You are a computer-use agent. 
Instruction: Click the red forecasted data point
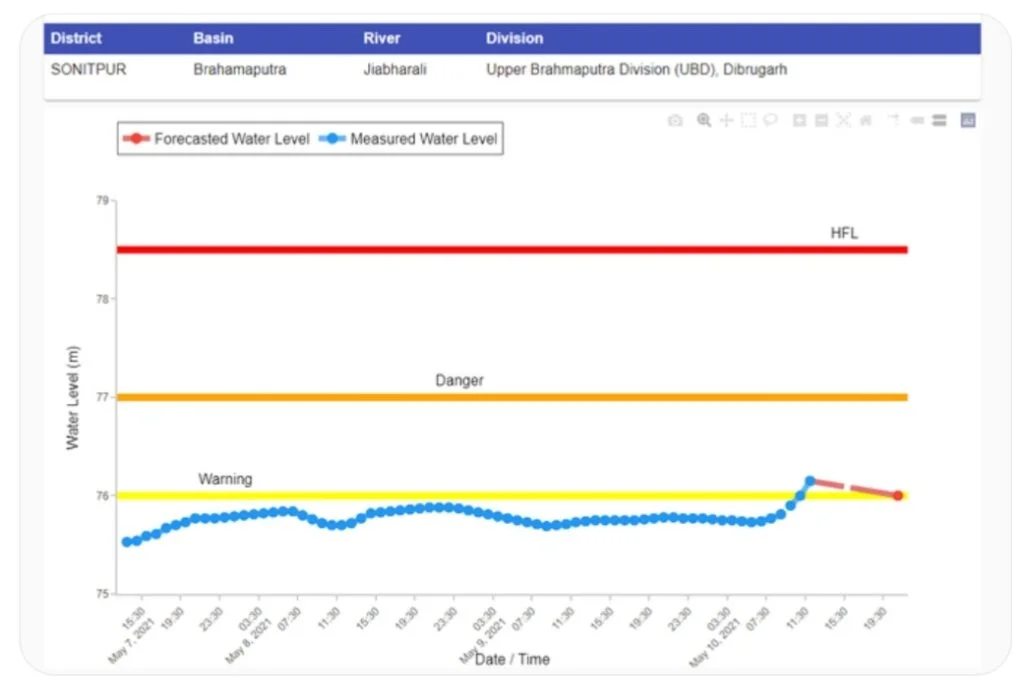point(898,496)
